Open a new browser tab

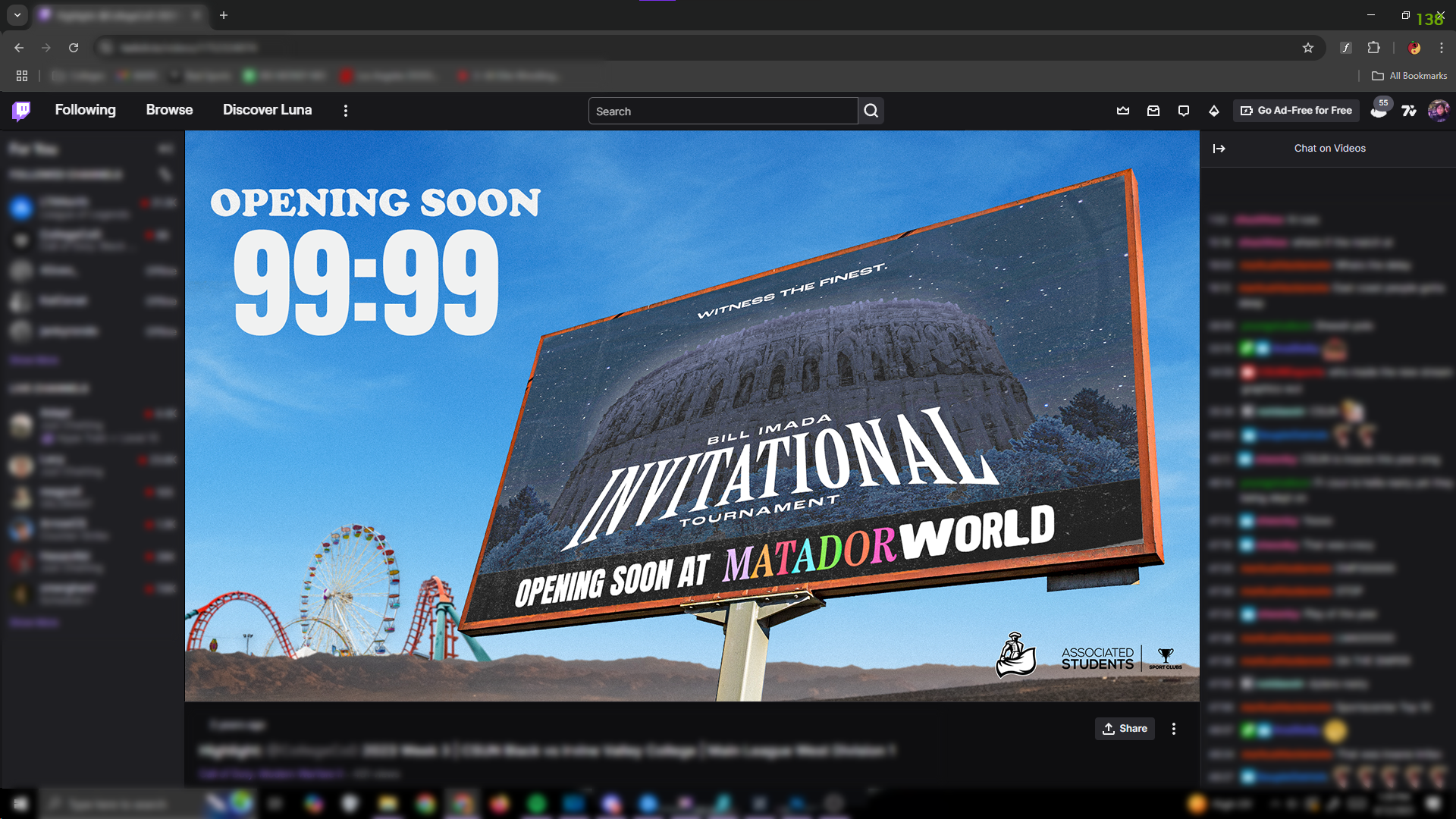point(224,15)
